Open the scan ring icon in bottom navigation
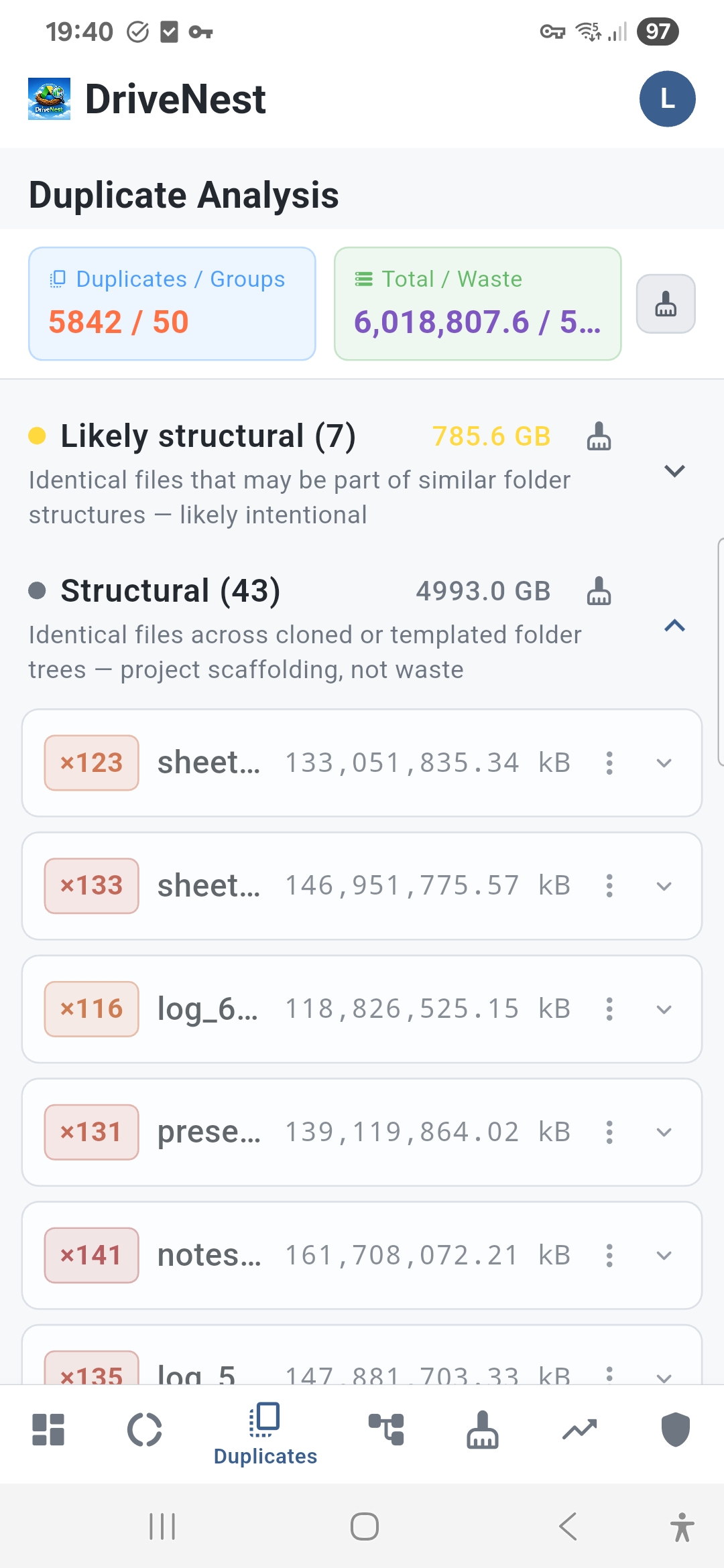Image resolution: width=724 pixels, height=1568 pixels. point(145,1430)
